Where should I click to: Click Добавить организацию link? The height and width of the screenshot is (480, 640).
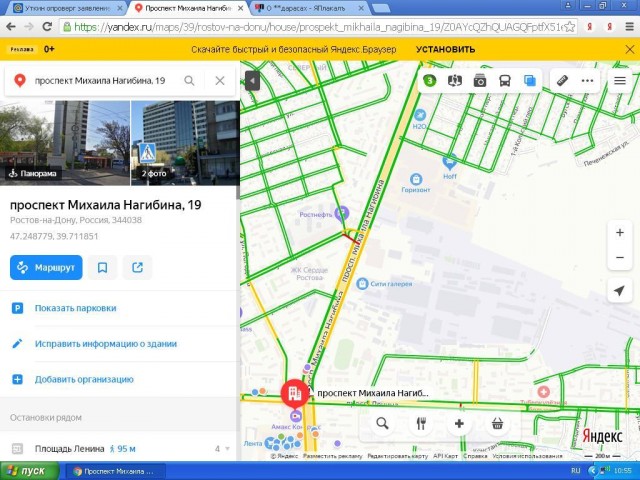click(x=84, y=379)
